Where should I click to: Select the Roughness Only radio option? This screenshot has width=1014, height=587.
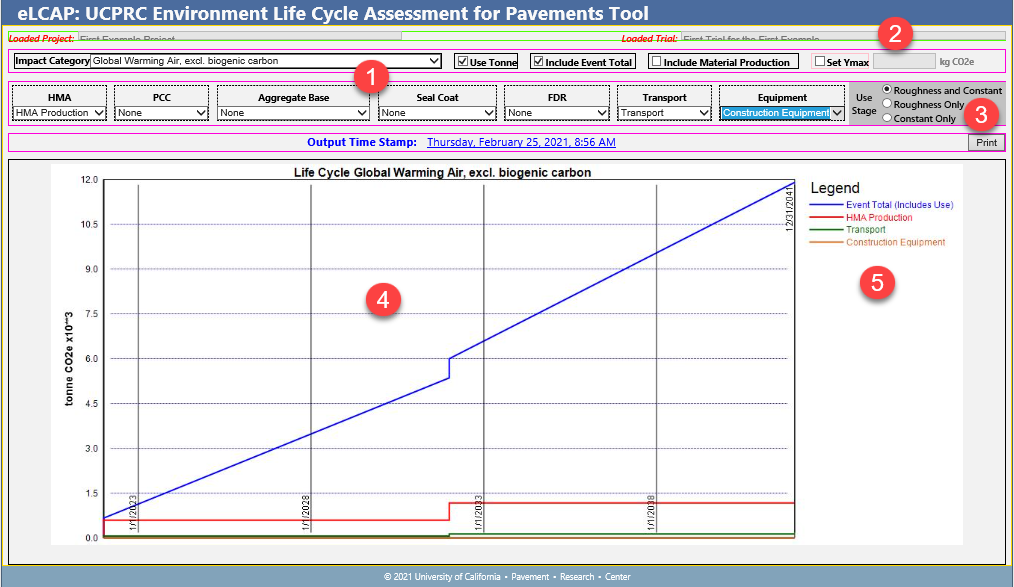(887, 104)
